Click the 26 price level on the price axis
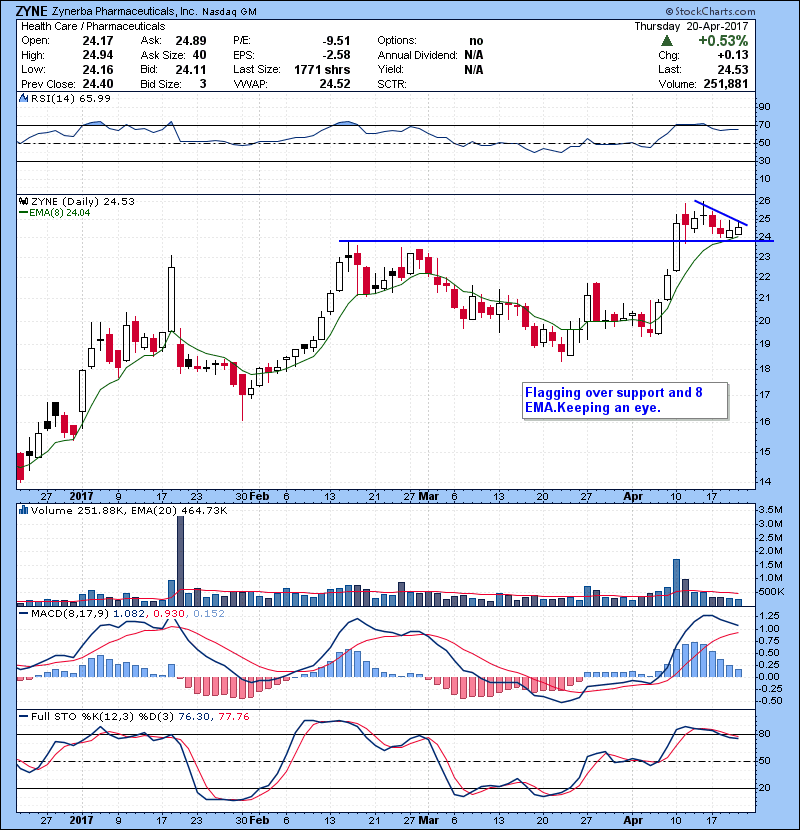 point(765,201)
